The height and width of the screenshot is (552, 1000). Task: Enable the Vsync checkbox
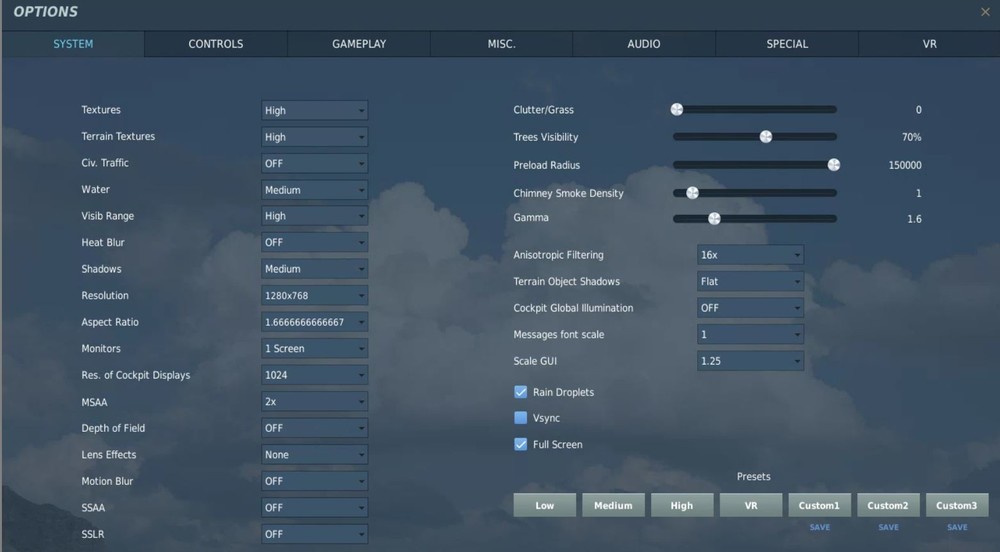[520, 418]
